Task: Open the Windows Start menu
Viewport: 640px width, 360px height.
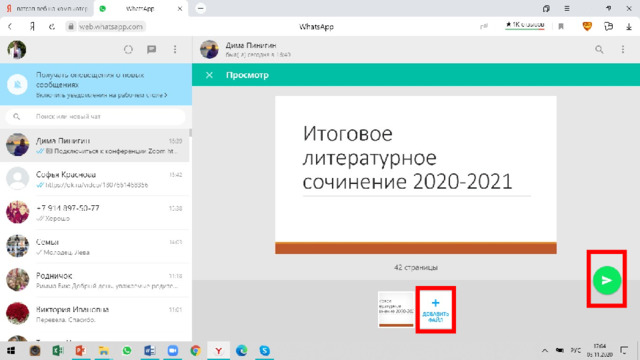Action: tap(11, 351)
